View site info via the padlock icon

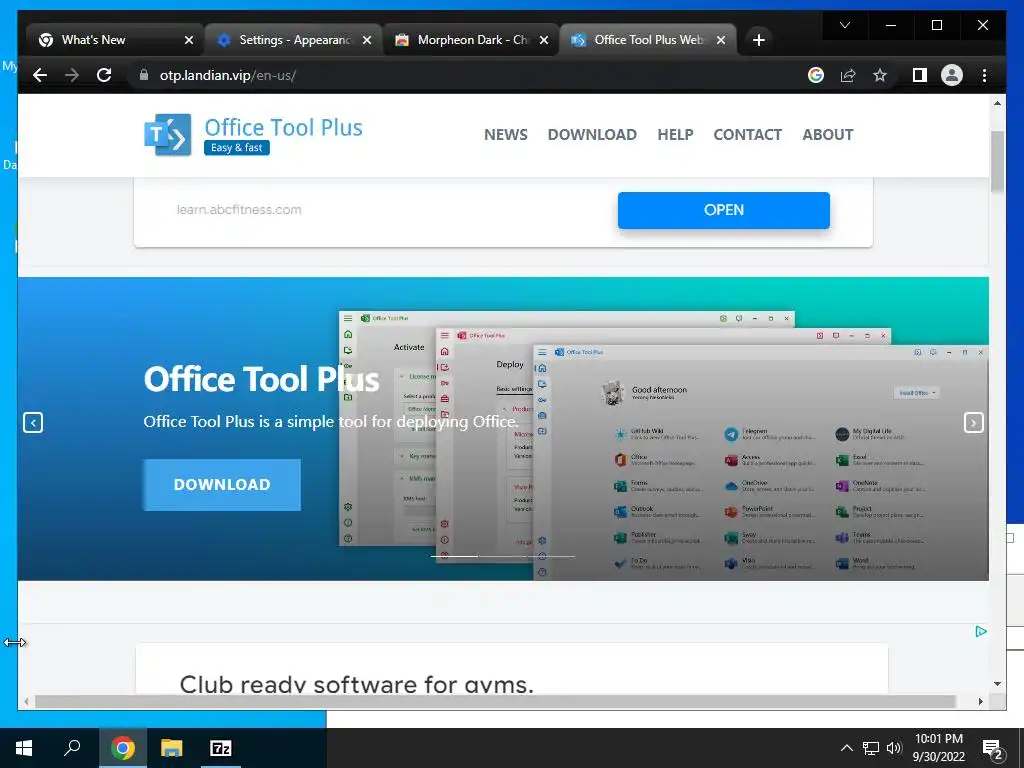pyautogui.click(x=144, y=75)
